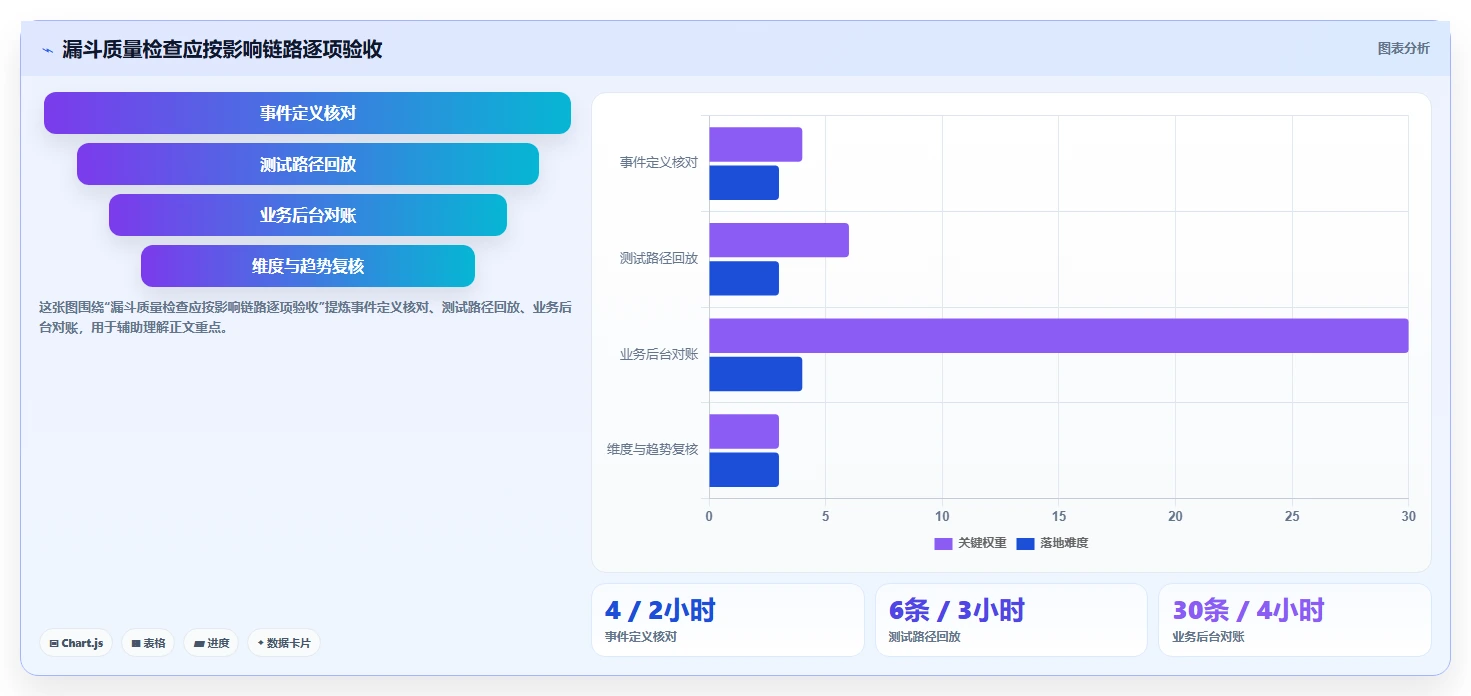Click the purple 关键权重 bar for 事件定义核对
This screenshot has width=1471, height=696.
tap(755, 144)
